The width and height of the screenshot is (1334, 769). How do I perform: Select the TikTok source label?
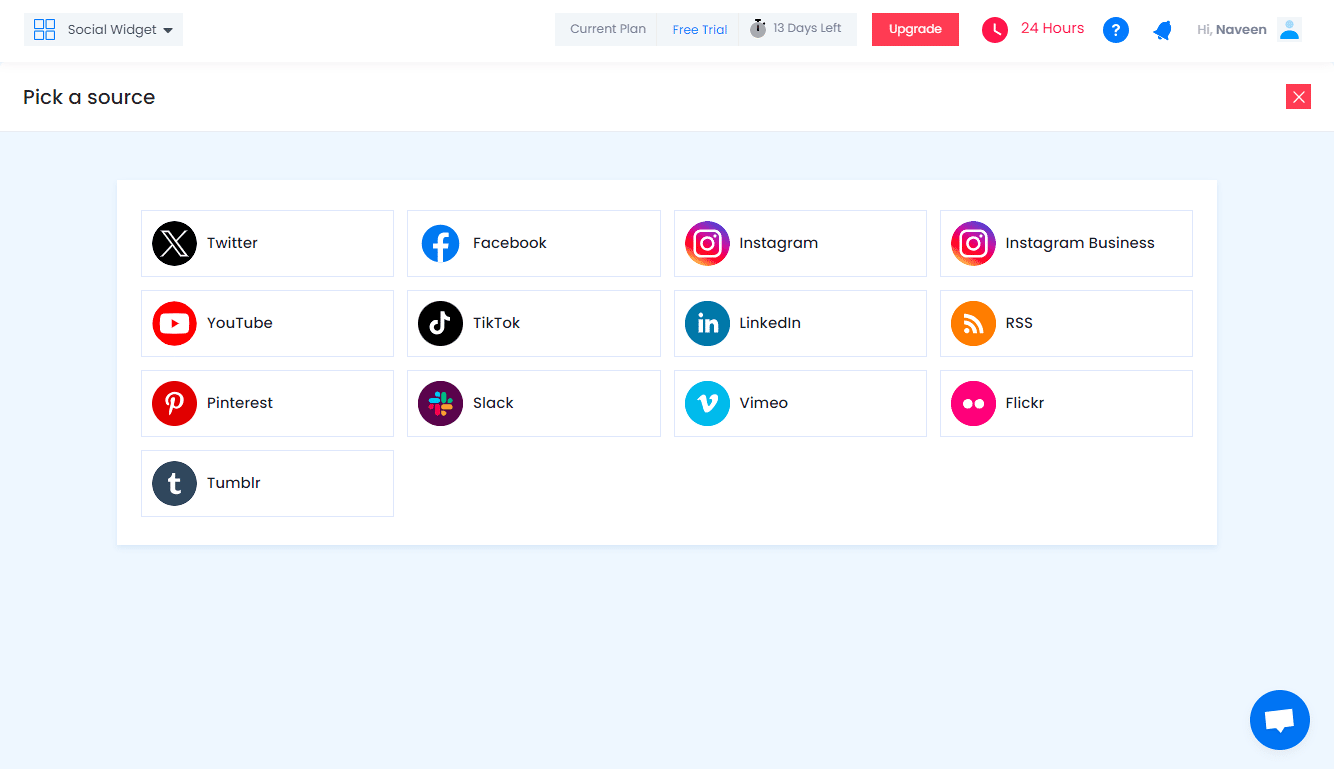tap(497, 323)
